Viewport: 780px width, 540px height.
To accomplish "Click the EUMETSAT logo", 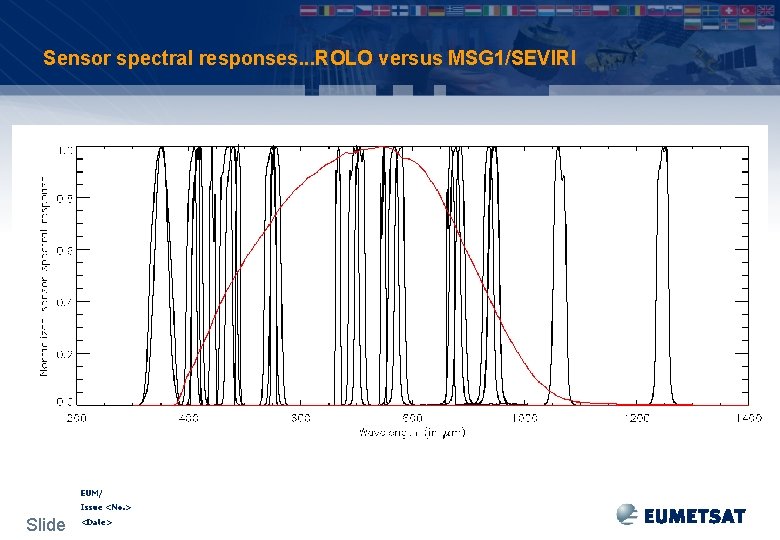I will (681, 515).
